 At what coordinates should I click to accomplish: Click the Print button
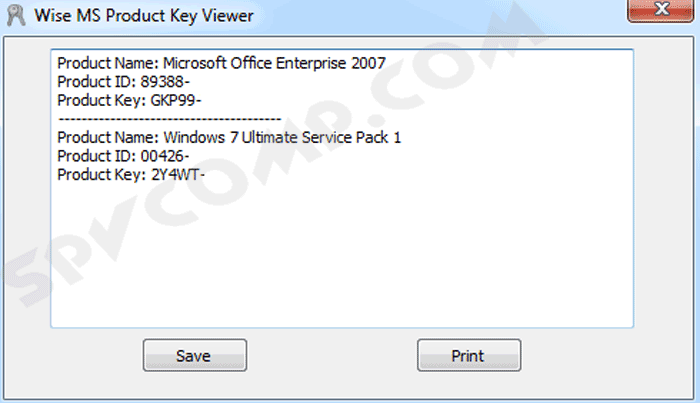(x=469, y=355)
